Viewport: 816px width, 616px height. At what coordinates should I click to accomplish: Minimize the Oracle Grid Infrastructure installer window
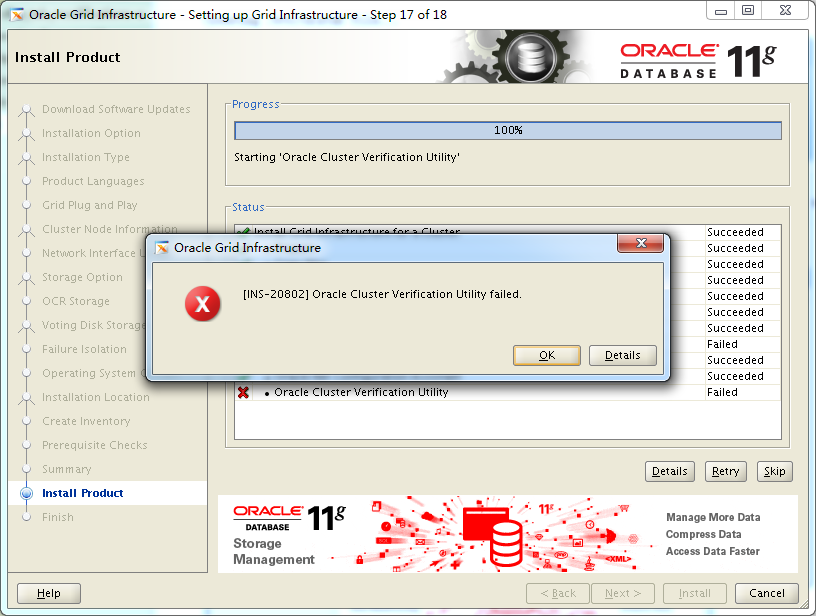[x=720, y=10]
